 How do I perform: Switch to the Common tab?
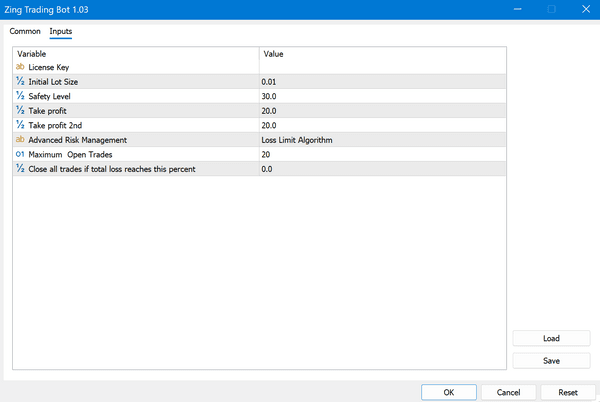click(25, 32)
